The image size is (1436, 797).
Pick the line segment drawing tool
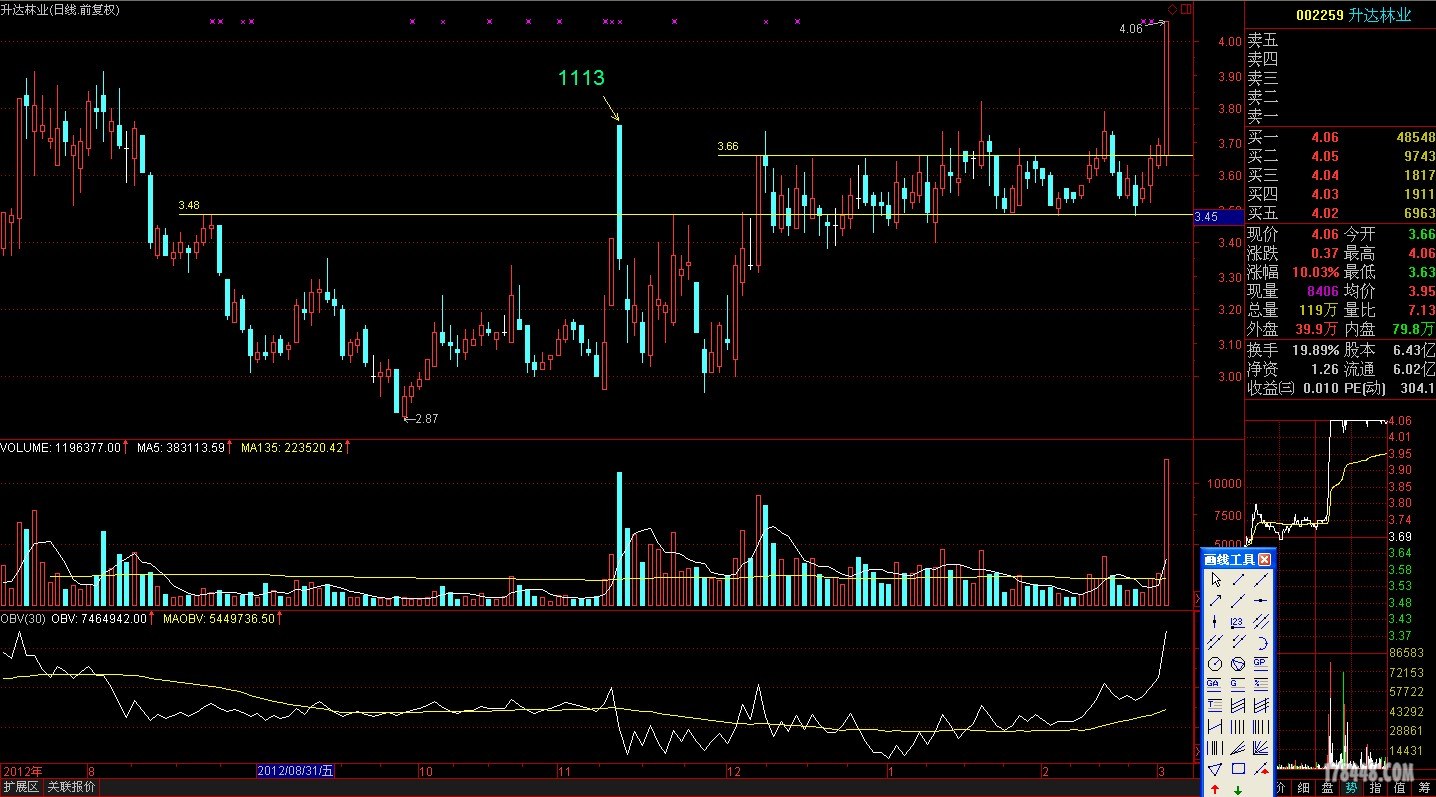(1239, 580)
